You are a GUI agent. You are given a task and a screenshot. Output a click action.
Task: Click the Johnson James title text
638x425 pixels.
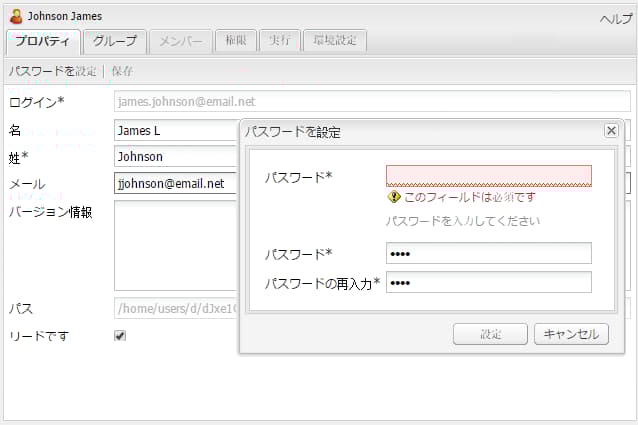click(x=65, y=16)
